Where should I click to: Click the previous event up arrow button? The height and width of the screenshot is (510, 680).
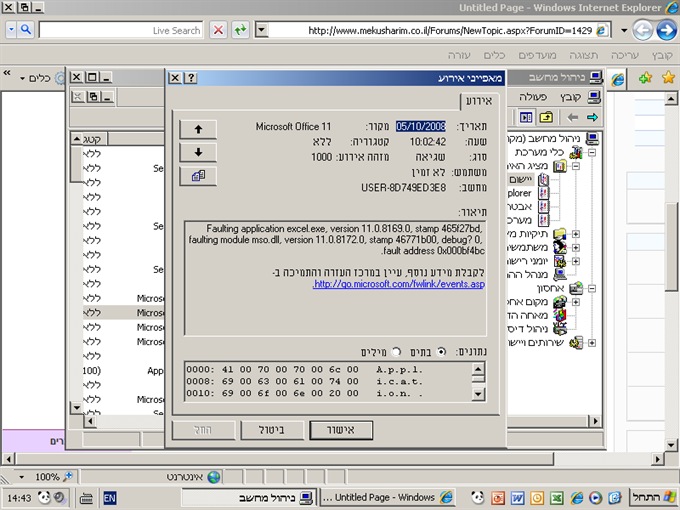198,129
